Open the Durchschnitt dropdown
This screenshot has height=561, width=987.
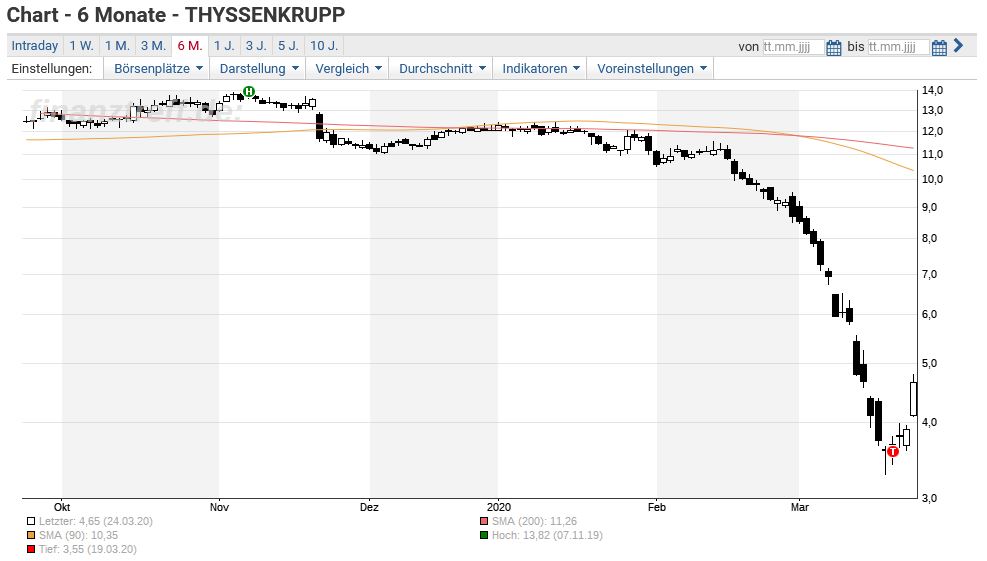click(441, 69)
